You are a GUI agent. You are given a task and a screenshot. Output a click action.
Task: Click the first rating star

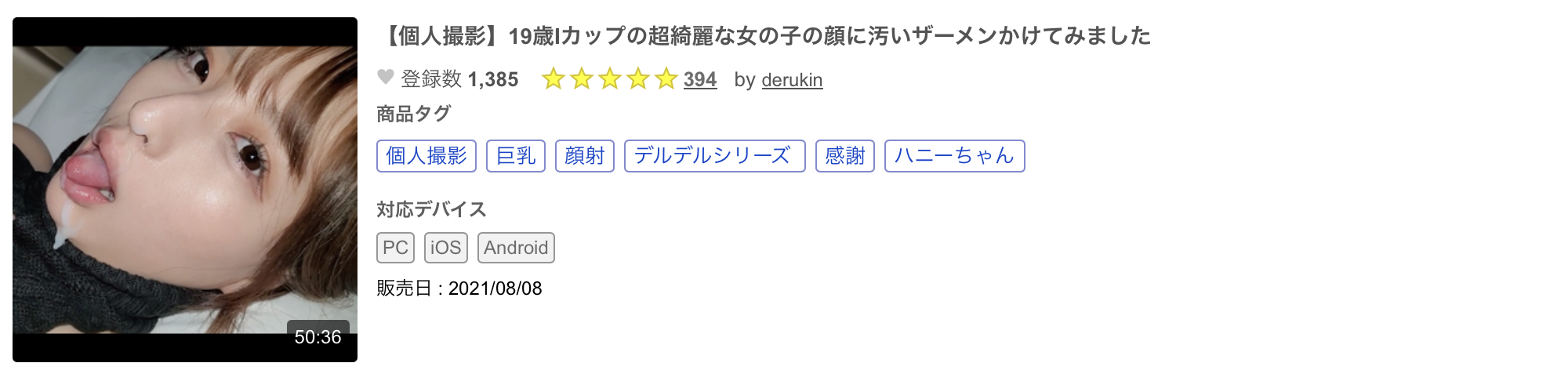click(x=554, y=79)
